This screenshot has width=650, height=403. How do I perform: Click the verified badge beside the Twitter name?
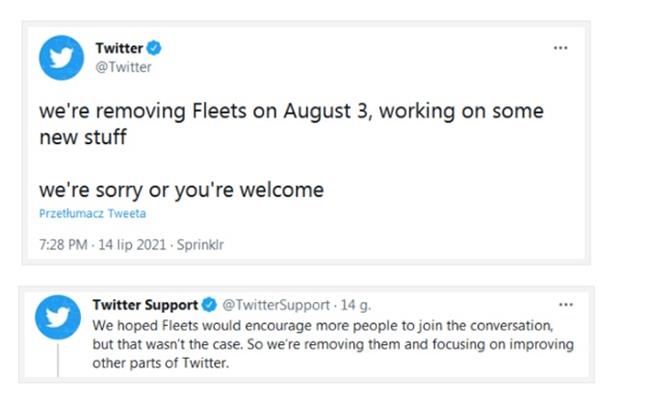(x=155, y=48)
